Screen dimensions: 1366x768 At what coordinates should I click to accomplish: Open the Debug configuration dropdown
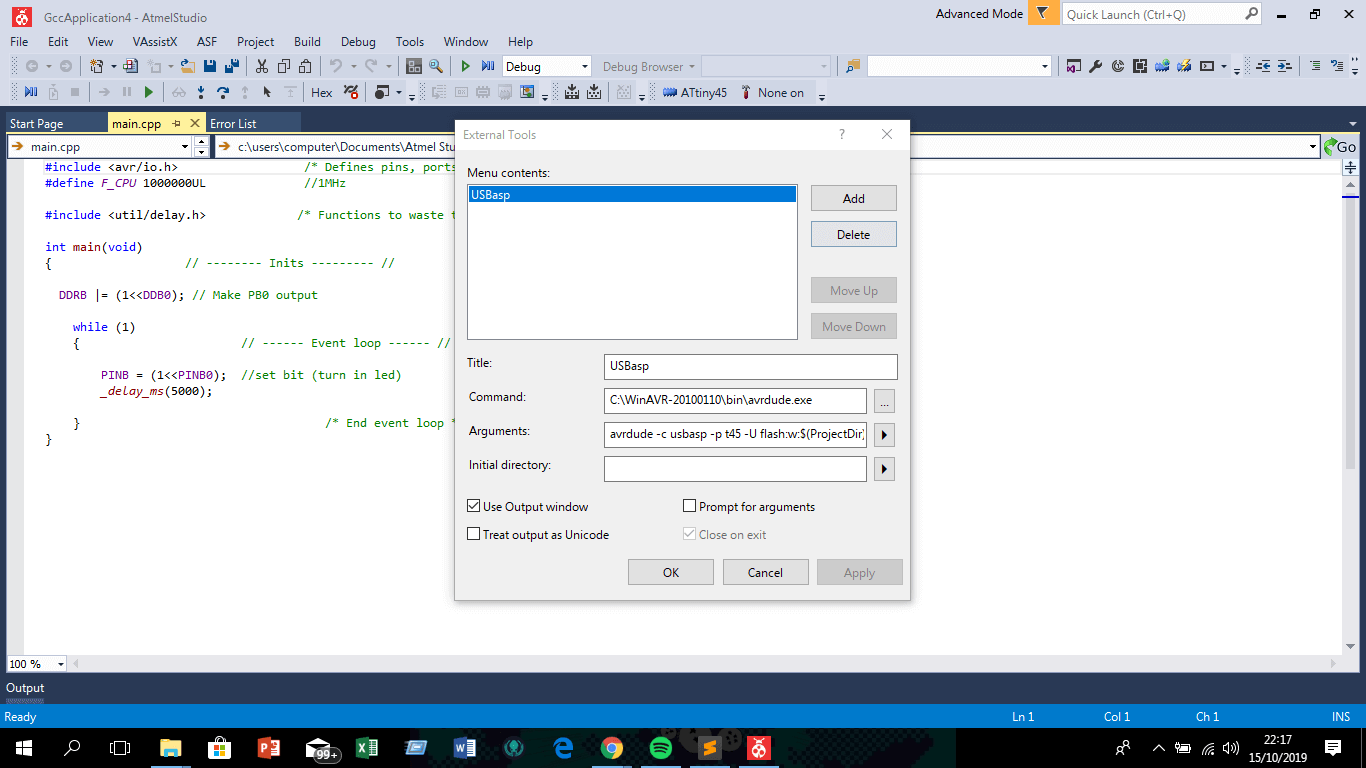click(585, 67)
